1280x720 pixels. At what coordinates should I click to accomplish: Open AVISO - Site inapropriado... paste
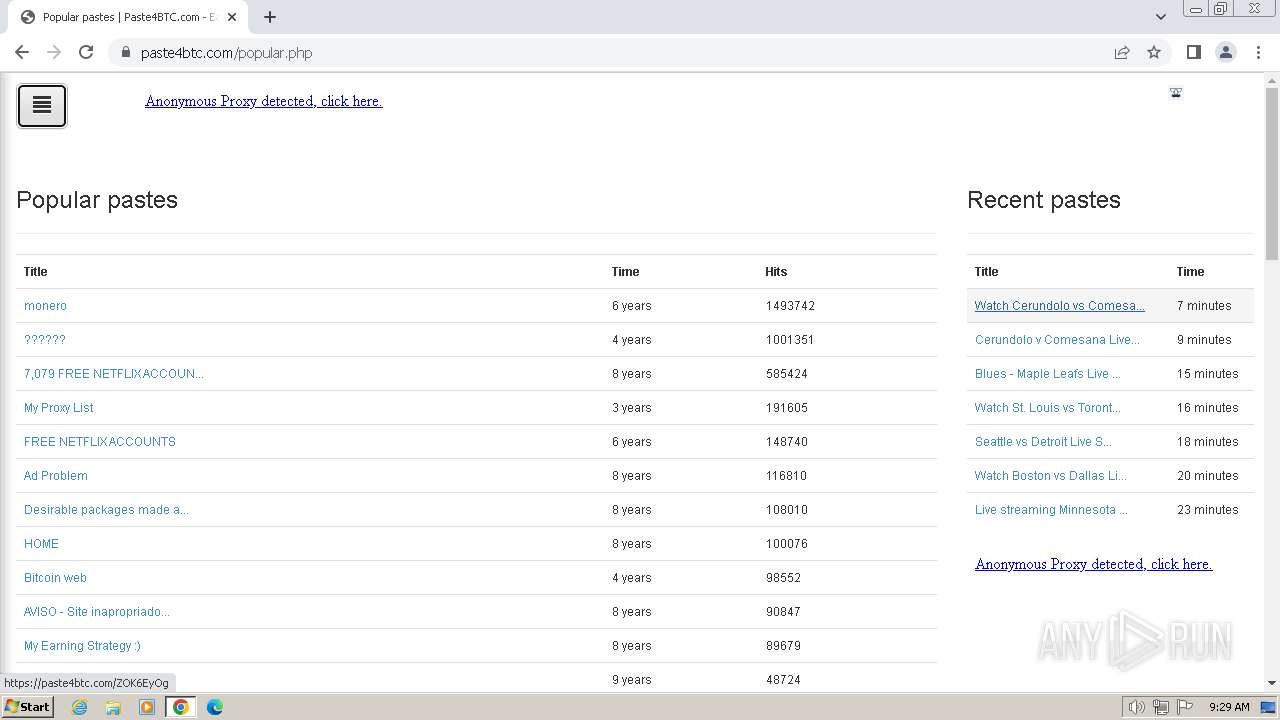[x=97, y=612]
